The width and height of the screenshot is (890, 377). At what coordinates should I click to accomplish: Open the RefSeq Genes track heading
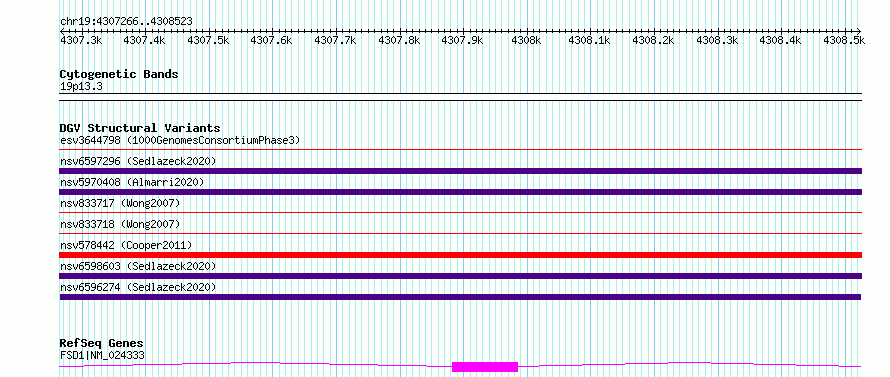click(x=102, y=344)
